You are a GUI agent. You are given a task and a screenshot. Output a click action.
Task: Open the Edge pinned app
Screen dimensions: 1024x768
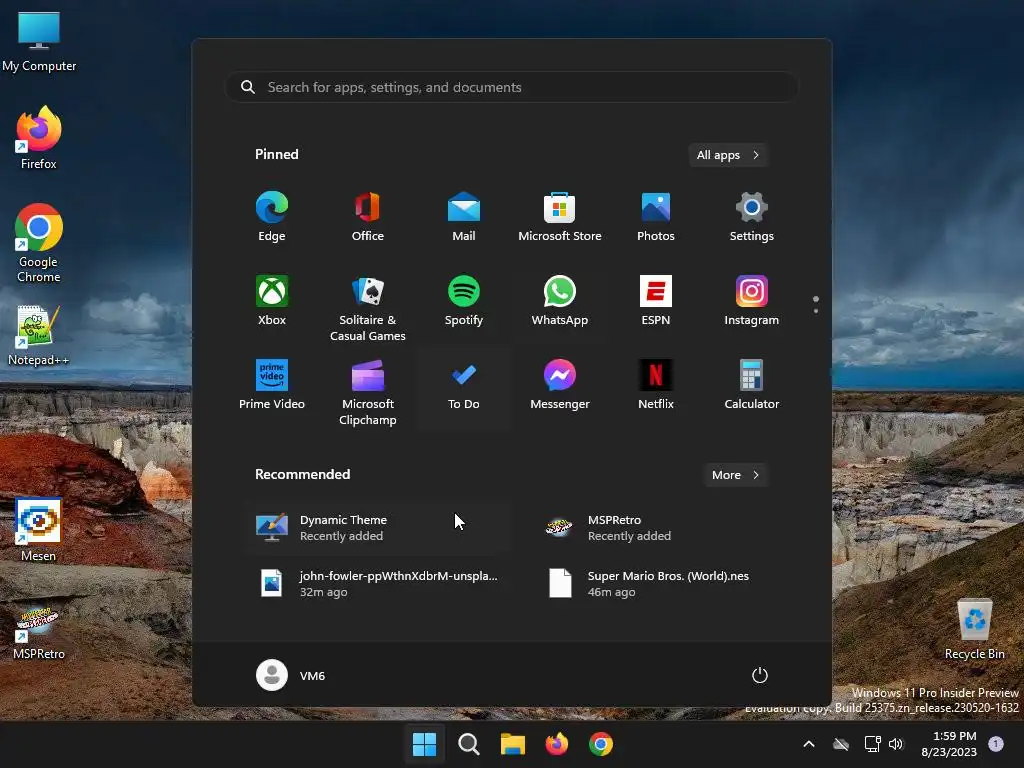(x=272, y=217)
